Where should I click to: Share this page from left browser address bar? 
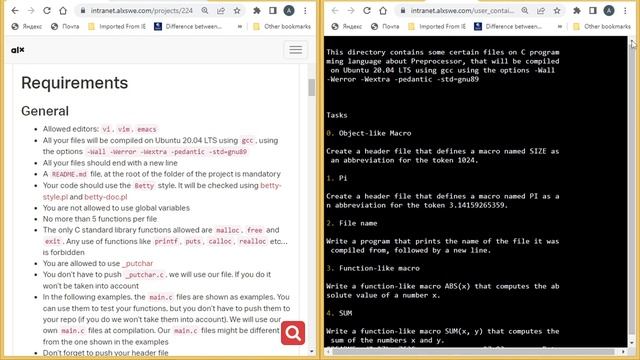pyautogui.click(x=221, y=11)
